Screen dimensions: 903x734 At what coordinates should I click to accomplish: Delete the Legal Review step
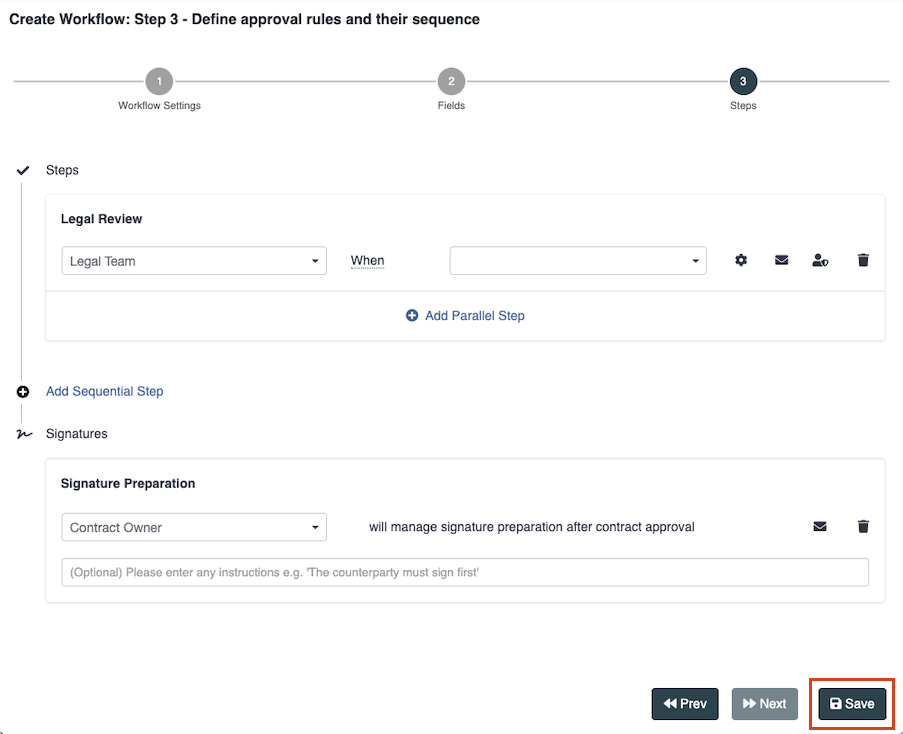[x=863, y=261]
